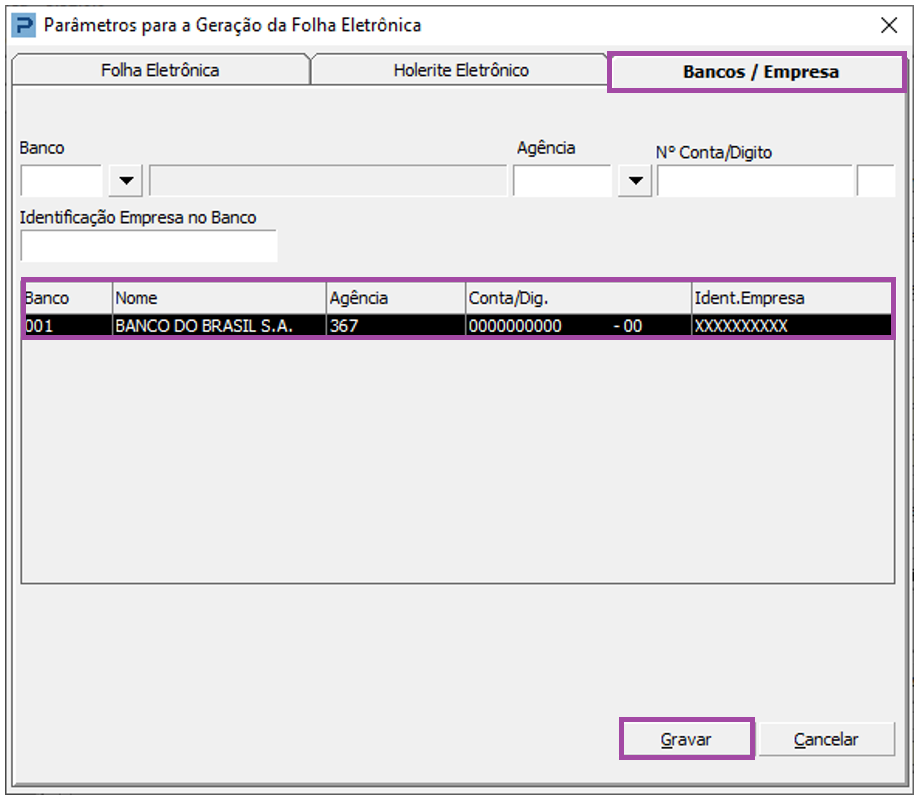
Task: Expand the Banco dropdown arrow
Action: tap(126, 181)
